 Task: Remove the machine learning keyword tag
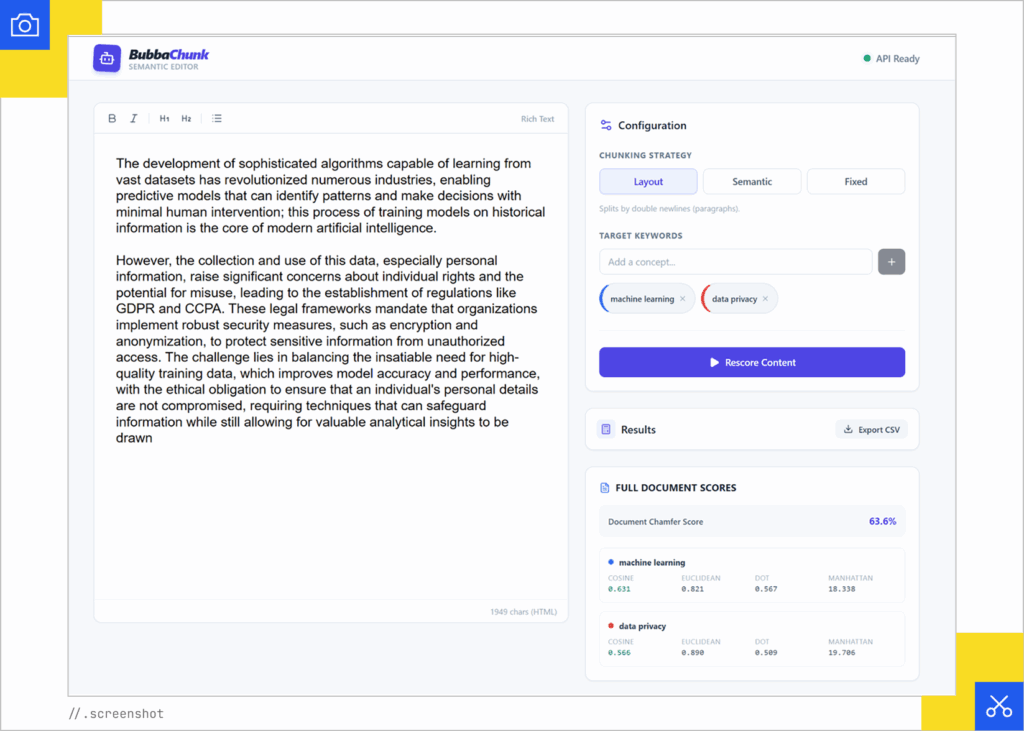point(683,299)
